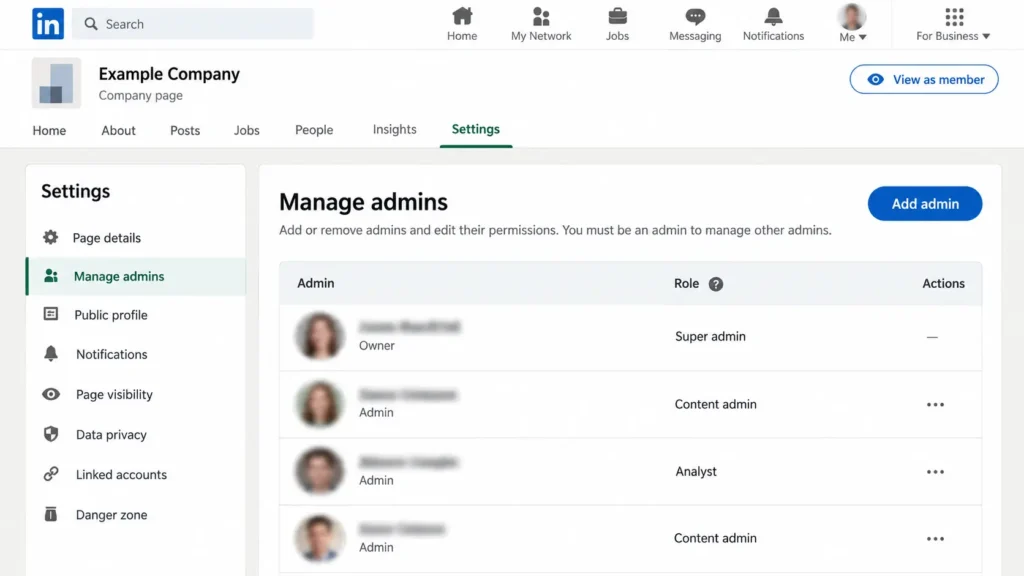Screen dimensions: 1024x576
Task: Click the sidebar Notifications bell icon
Action: [x=50, y=354]
